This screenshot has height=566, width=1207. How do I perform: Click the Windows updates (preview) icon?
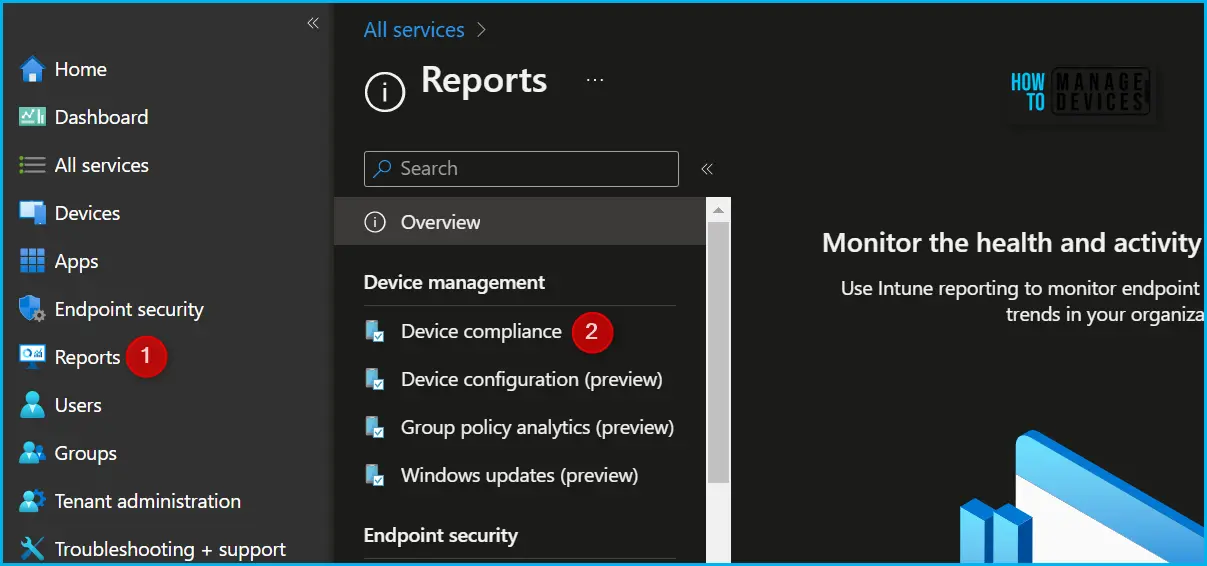375,475
